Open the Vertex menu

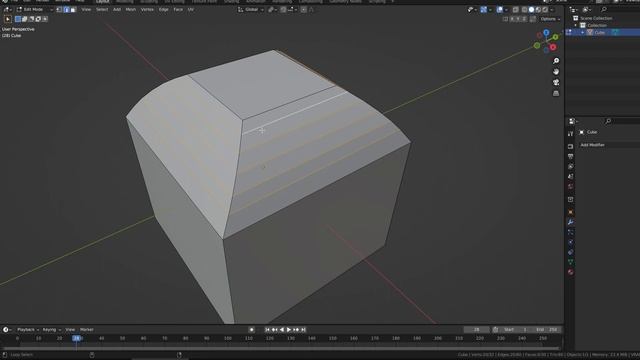point(147,9)
